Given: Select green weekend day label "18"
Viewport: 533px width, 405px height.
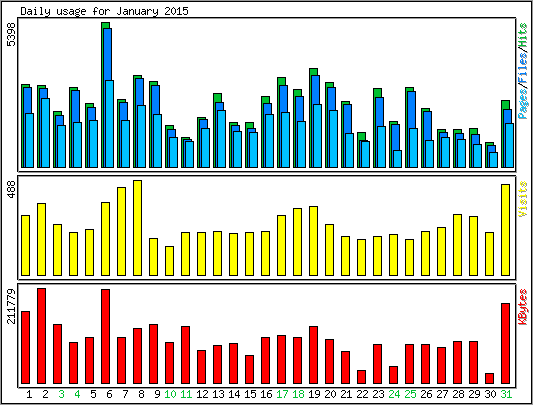Looking at the screenshot, I should point(298,394).
